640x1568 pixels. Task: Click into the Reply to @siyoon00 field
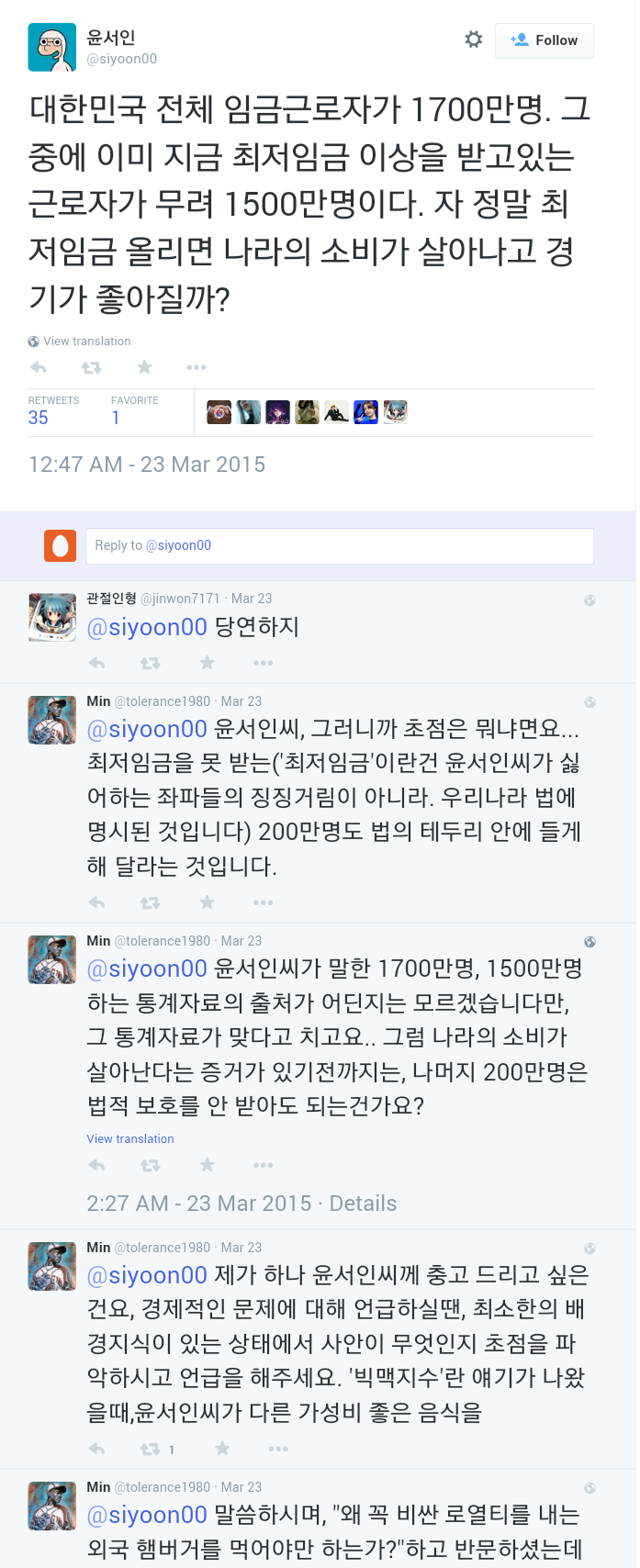340,545
